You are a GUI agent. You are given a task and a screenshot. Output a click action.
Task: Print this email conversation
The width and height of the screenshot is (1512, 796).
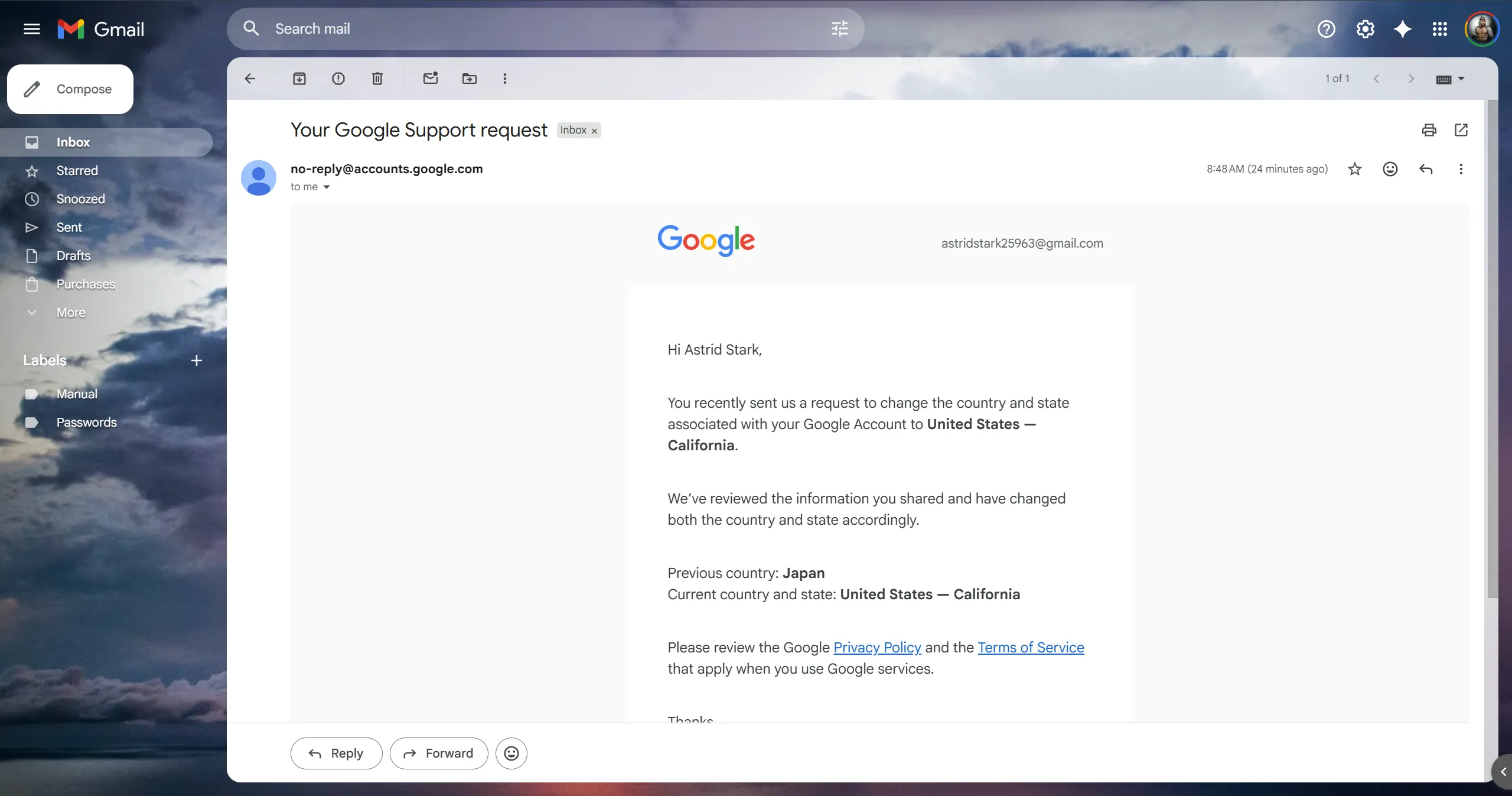pos(1429,130)
